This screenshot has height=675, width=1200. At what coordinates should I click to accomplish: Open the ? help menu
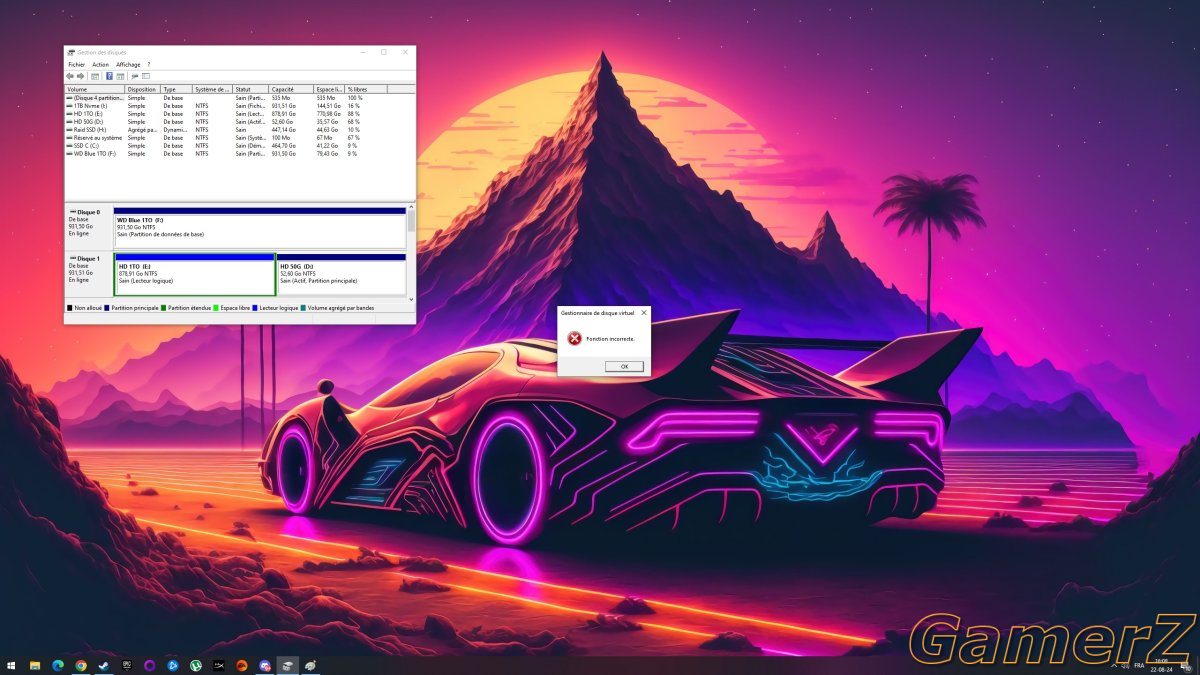[x=149, y=64]
